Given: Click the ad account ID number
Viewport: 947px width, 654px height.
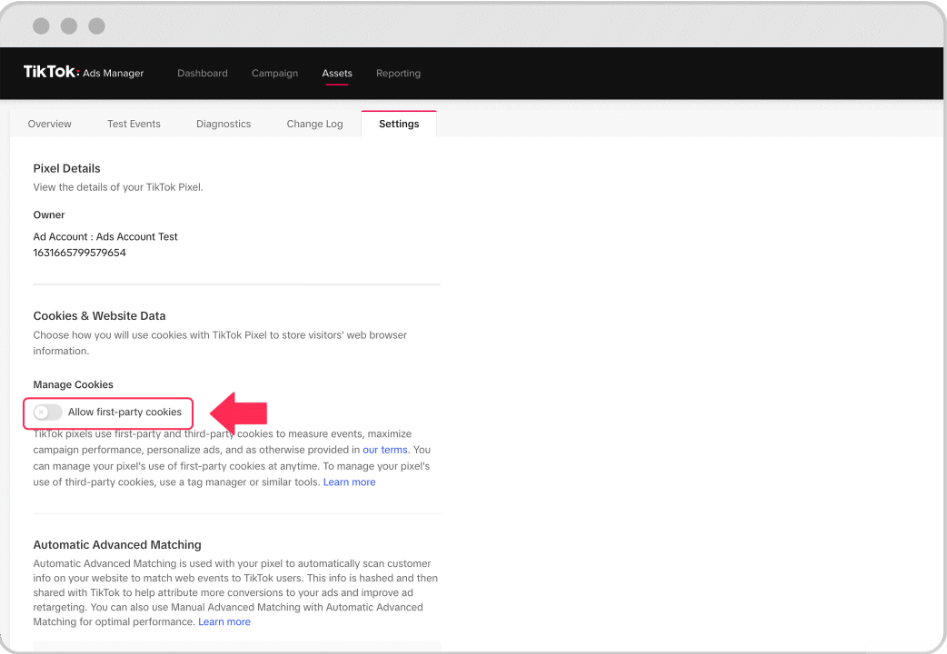Looking at the screenshot, I should (x=80, y=252).
